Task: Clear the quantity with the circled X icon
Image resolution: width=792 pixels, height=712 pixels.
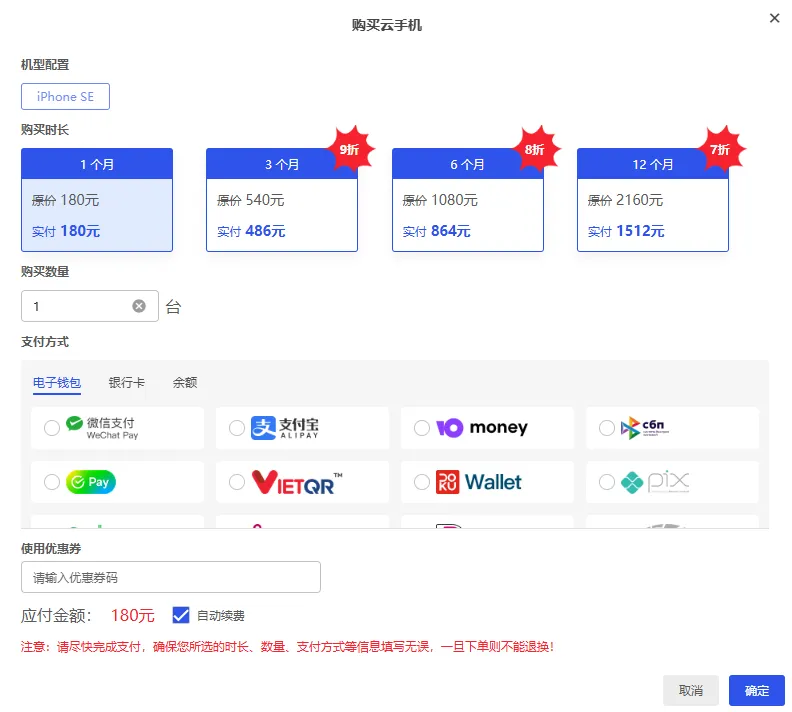Action: (139, 306)
